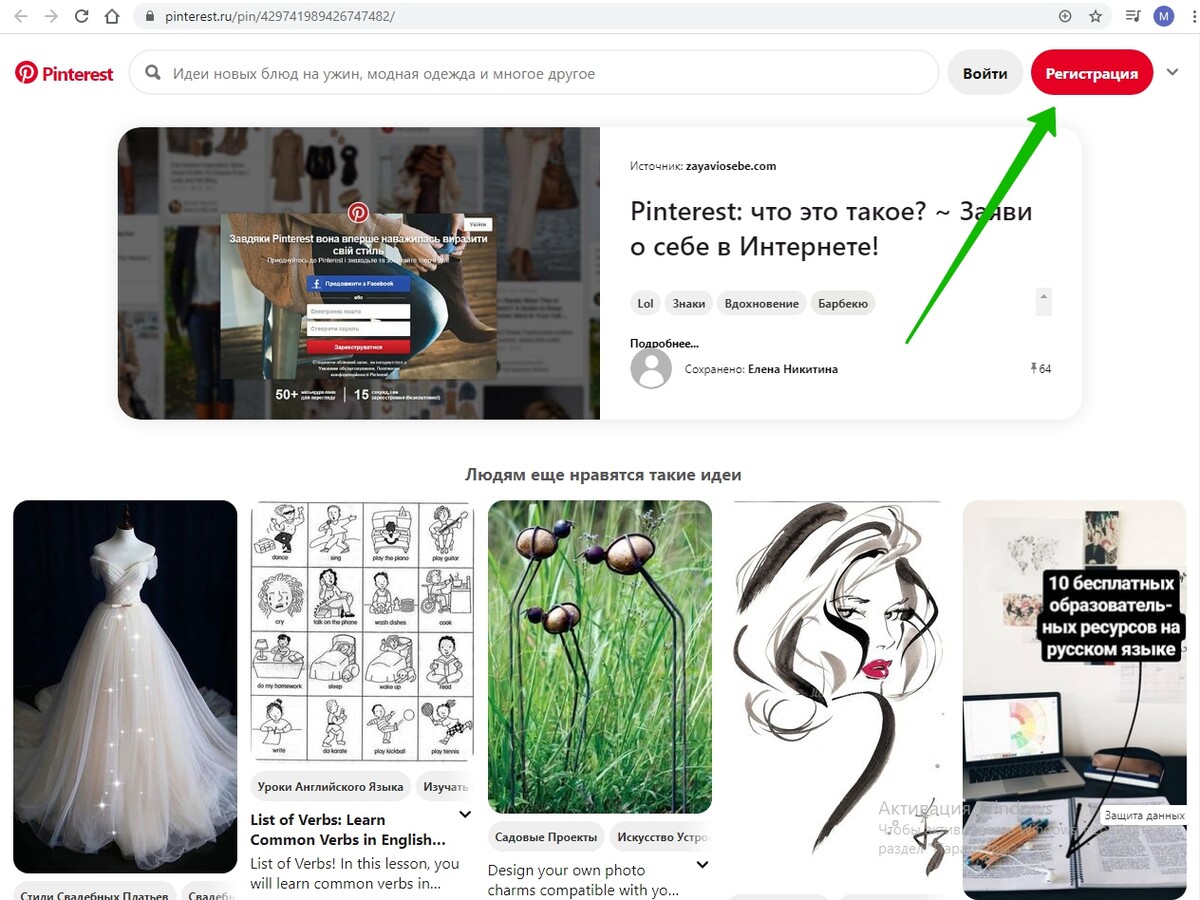1200x900 pixels.
Task: Click the Защита данных label
Action: click(x=1144, y=816)
